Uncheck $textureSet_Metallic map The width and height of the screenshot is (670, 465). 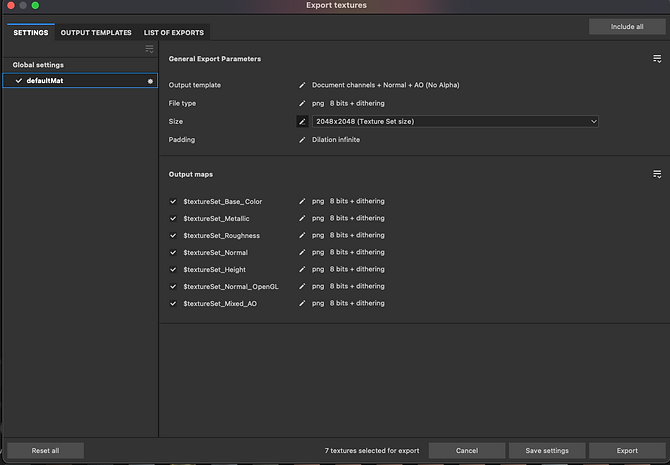point(173,218)
